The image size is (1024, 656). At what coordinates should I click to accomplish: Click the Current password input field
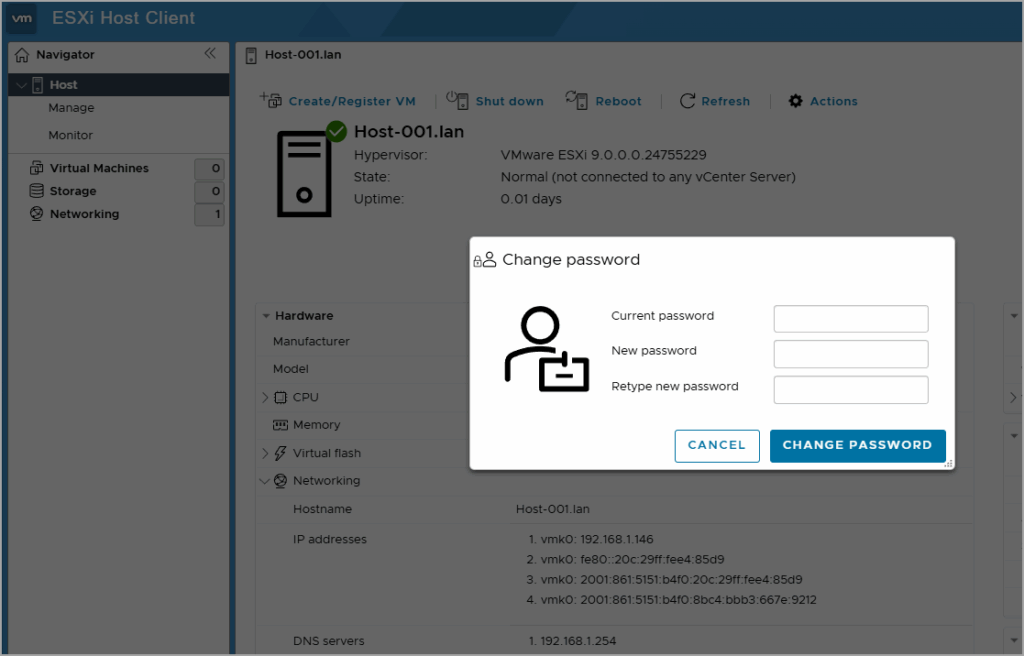850,318
